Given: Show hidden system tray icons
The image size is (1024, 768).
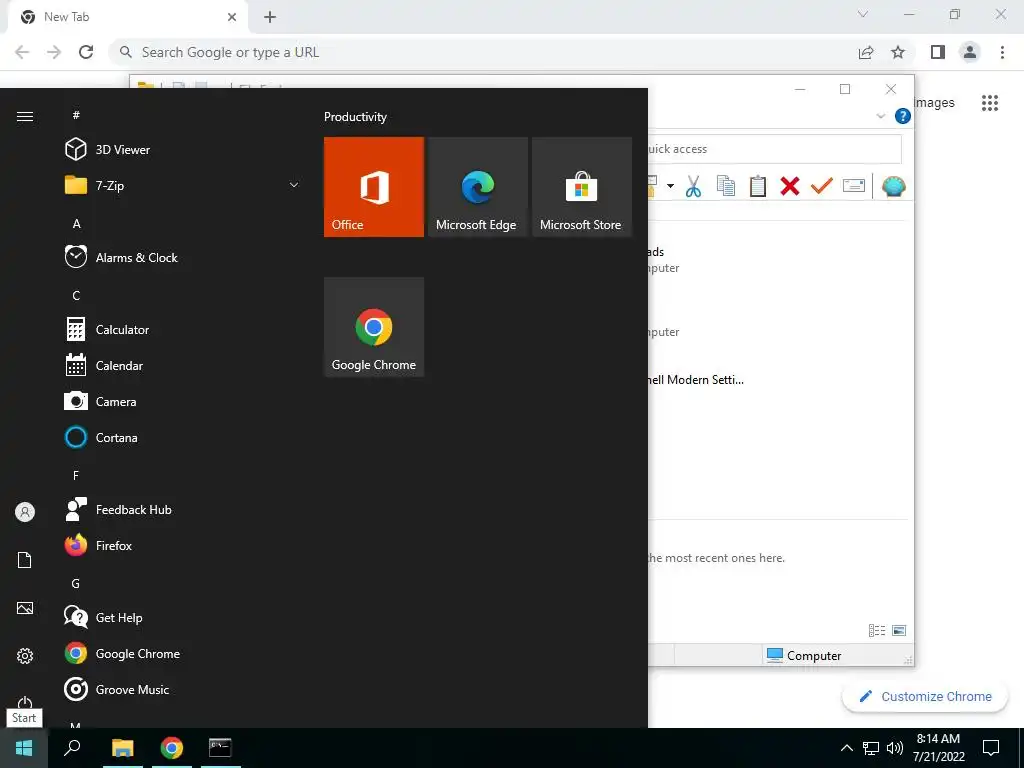Looking at the screenshot, I should (846, 748).
